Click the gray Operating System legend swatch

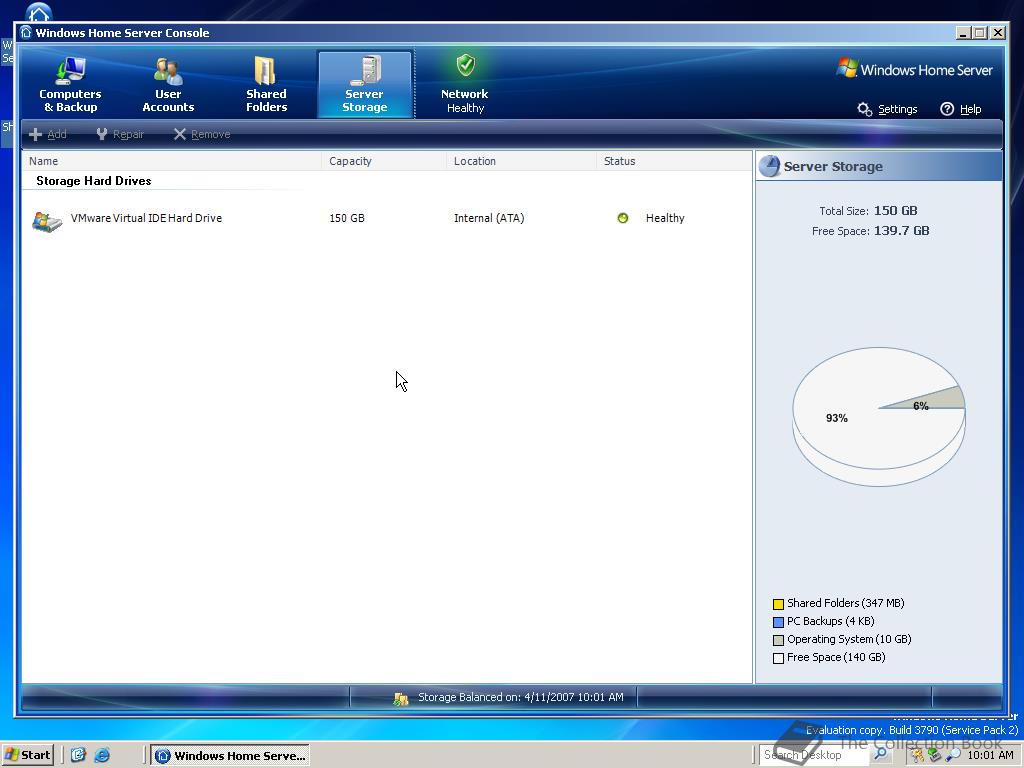coord(778,640)
